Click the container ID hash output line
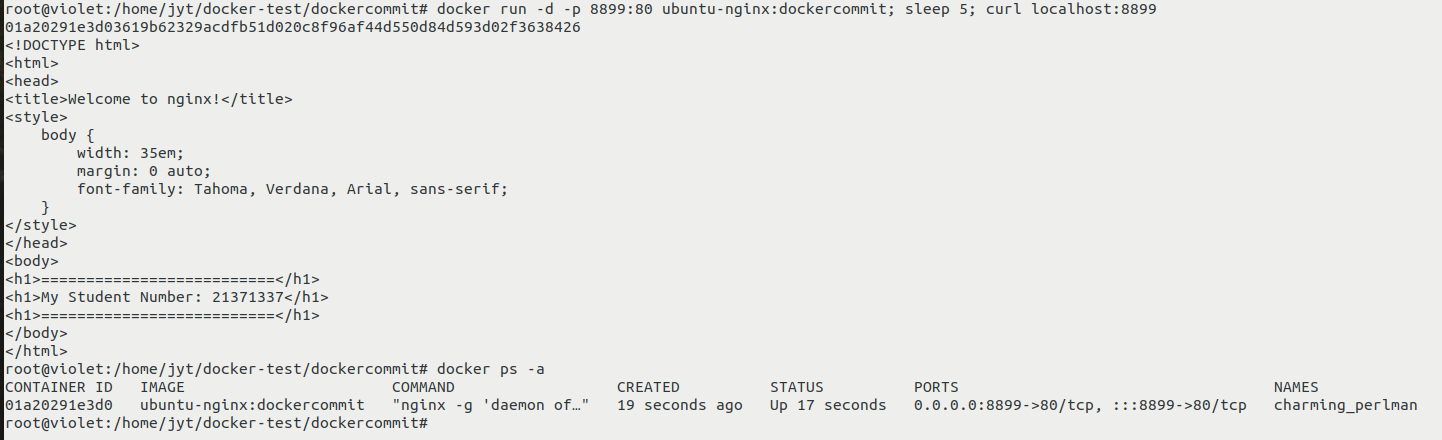The height and width of the screenshot is (440, 1442). [x=292, y=27]
